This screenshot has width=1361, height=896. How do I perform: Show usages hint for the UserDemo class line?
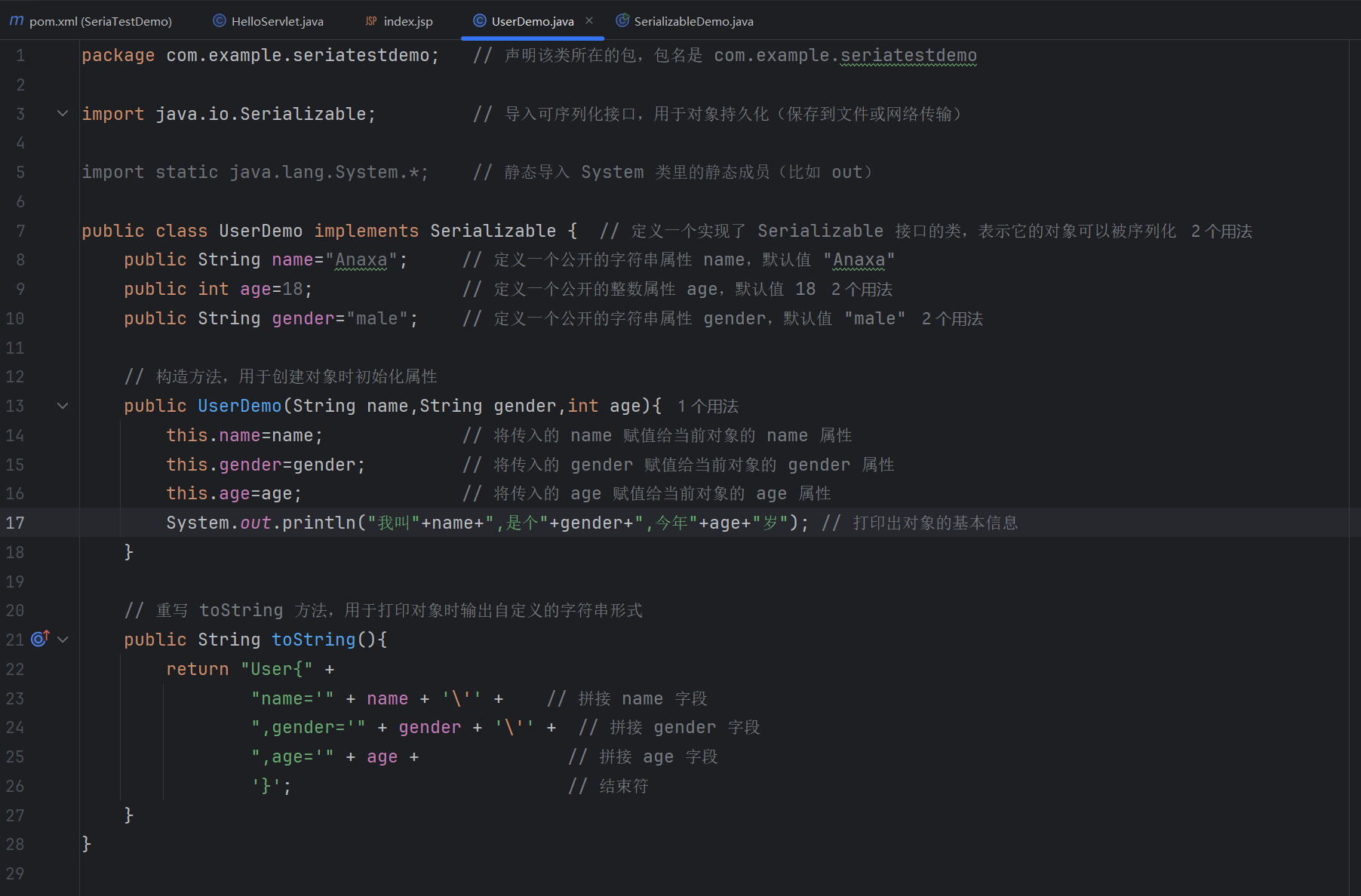1221,231
